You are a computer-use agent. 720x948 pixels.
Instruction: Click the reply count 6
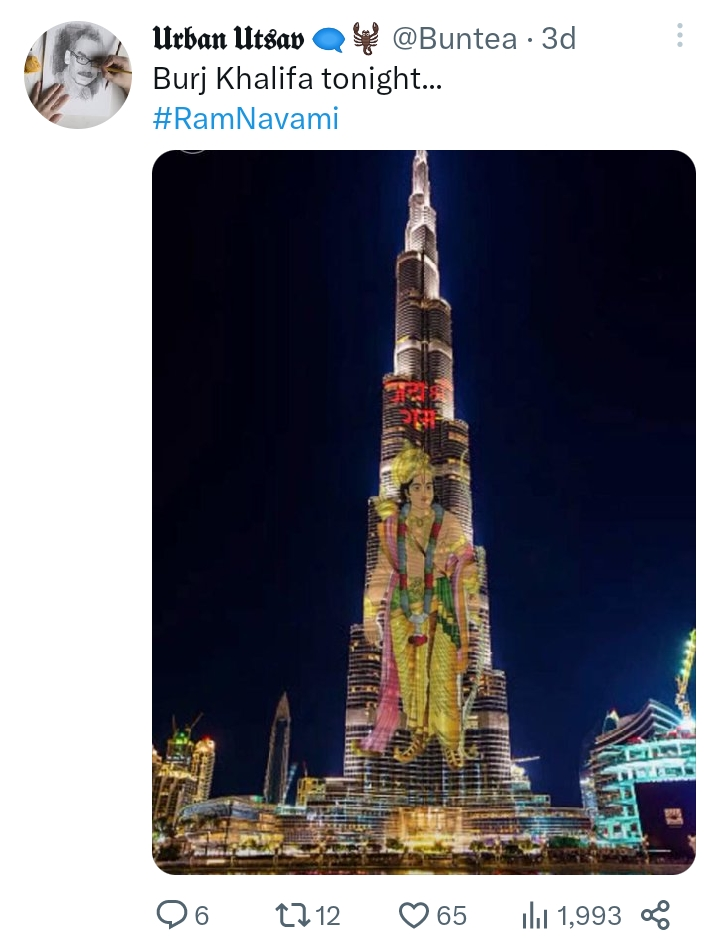click(x=202, y=916)
